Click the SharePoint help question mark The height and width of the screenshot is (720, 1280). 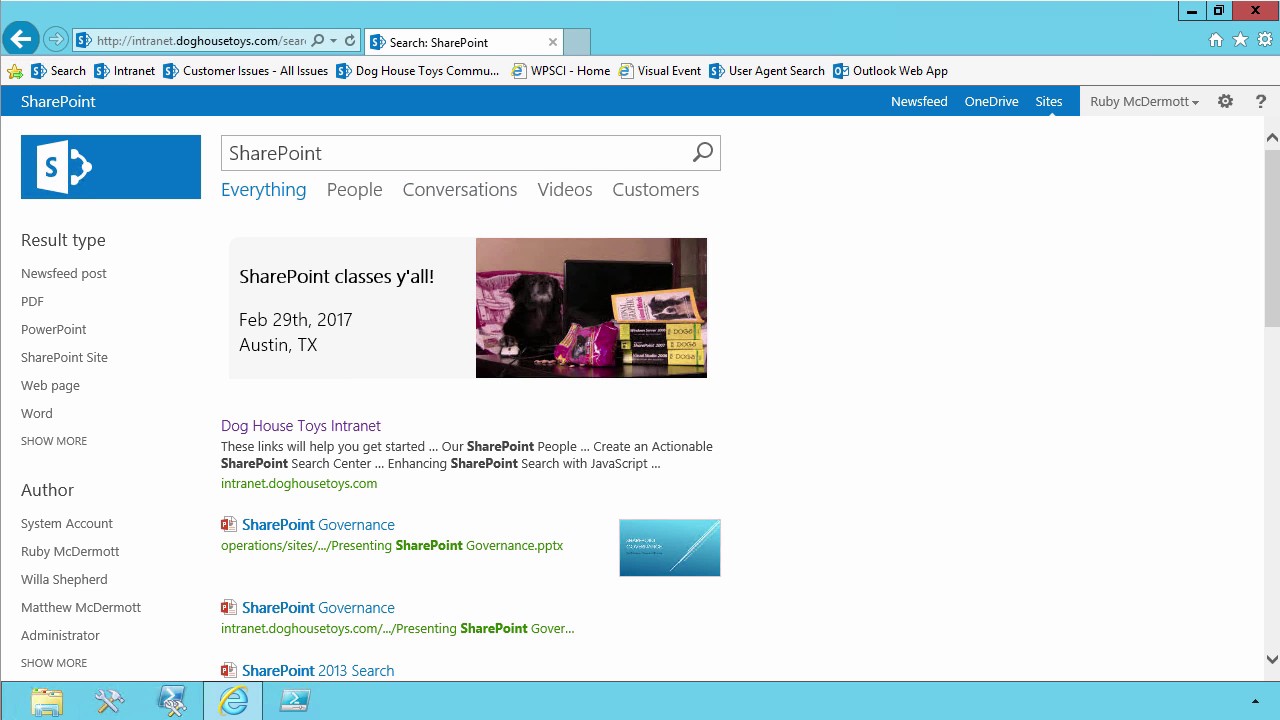pyautogui.click(x=1261, y=102)
